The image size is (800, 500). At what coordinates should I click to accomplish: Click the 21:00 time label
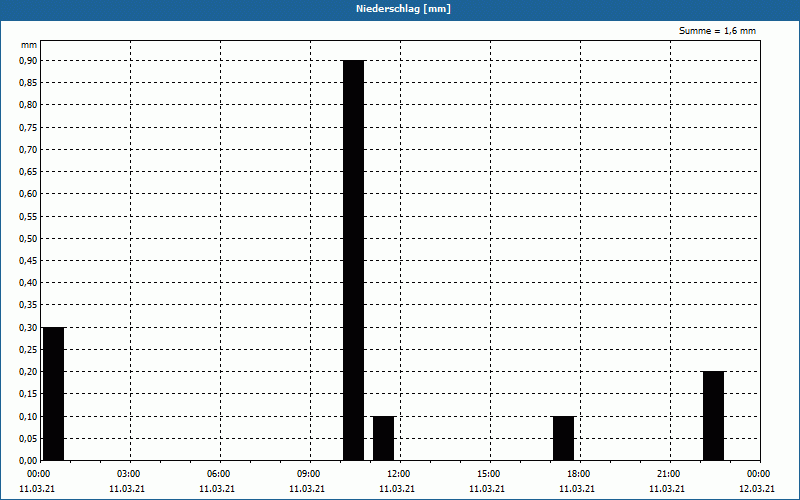[668, 474]
